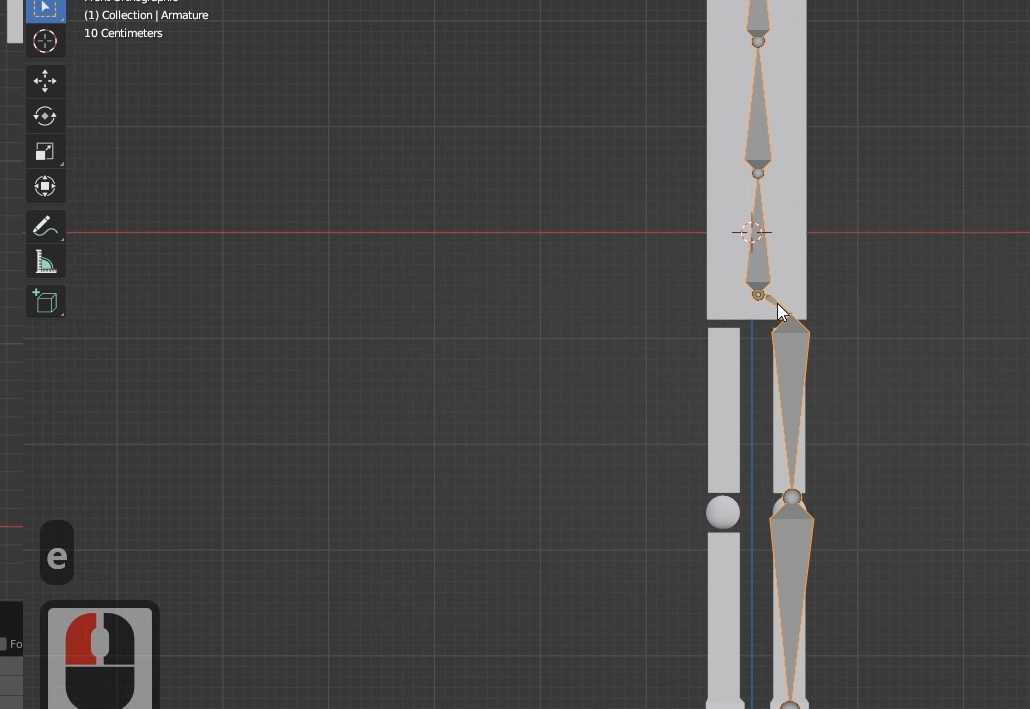Image resolution: width=1030 pixels, height=709 pixels.
Task: Activate the Transform tool
Action: coord(45,186)
